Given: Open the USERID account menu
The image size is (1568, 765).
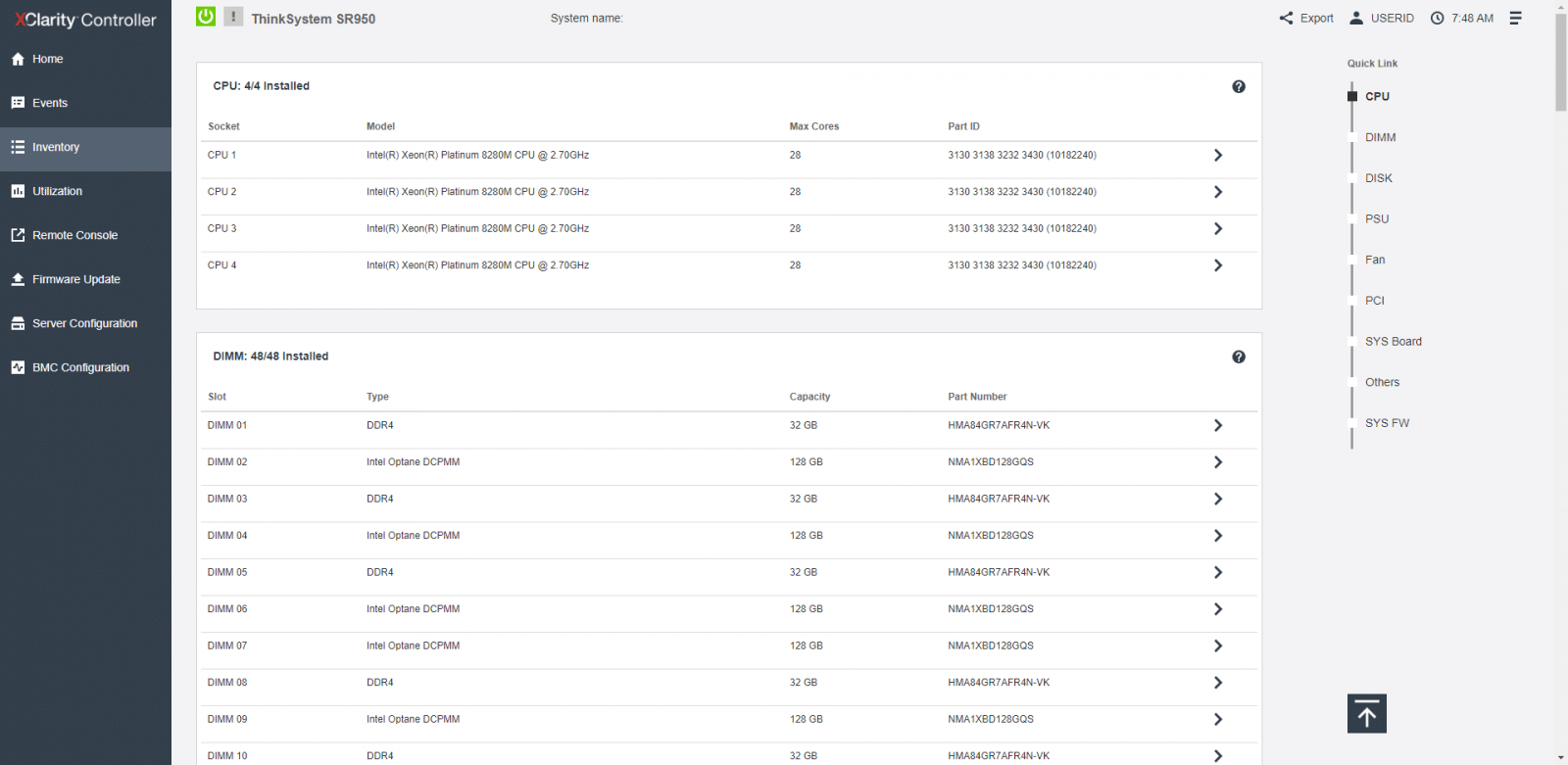Looking at the screenshot, I should [x=1382, y=18].
